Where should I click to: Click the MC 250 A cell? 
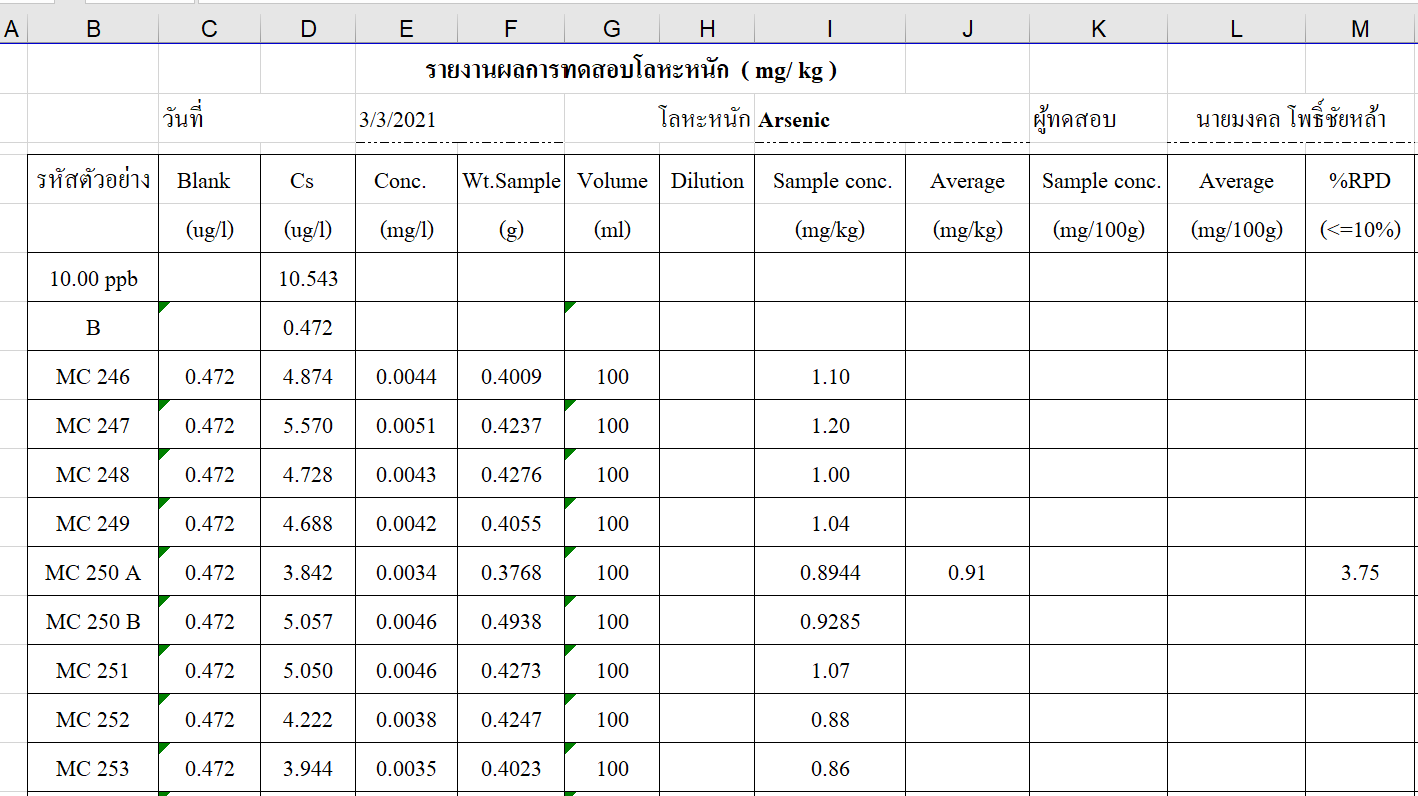(93, 572)
